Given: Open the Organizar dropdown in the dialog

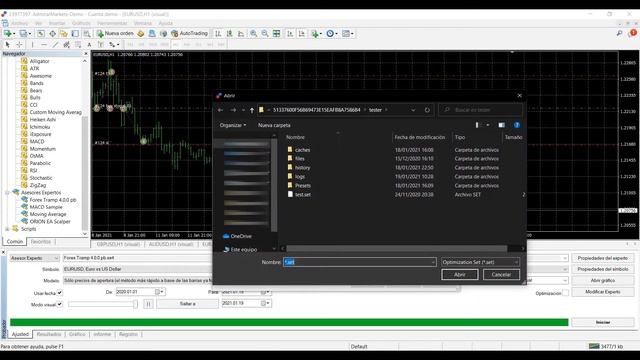Looking at the screenshot, I should pyautogui.click(x=233, y=125).
